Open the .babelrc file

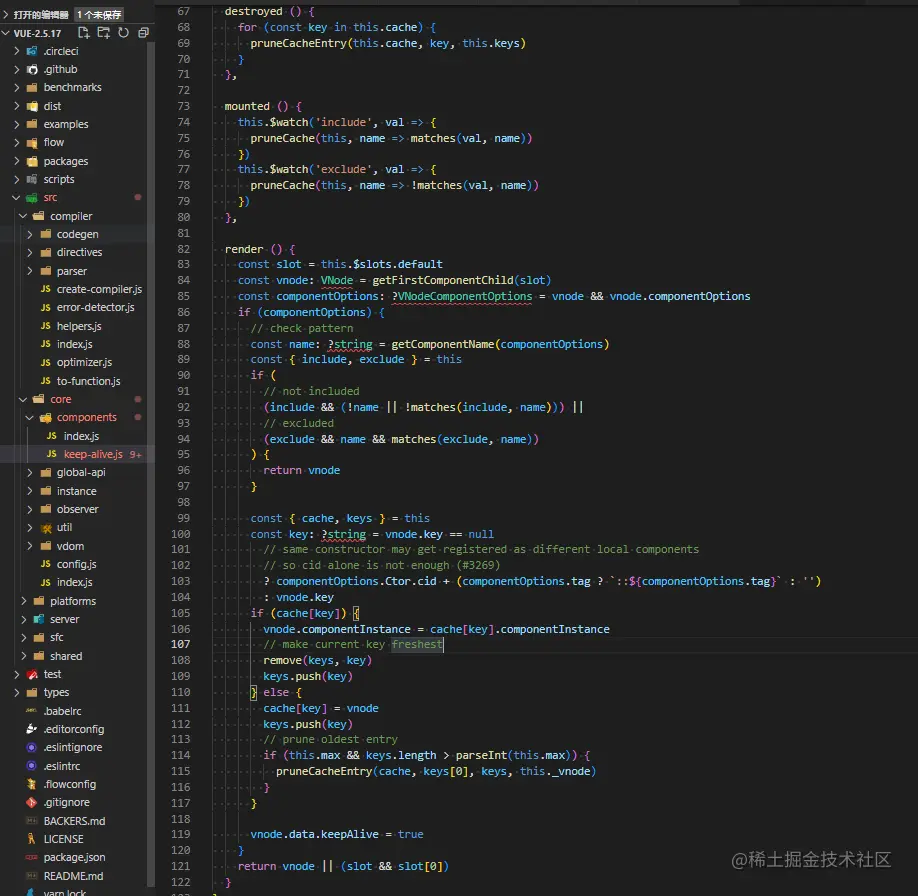click(x=62, y=712)
